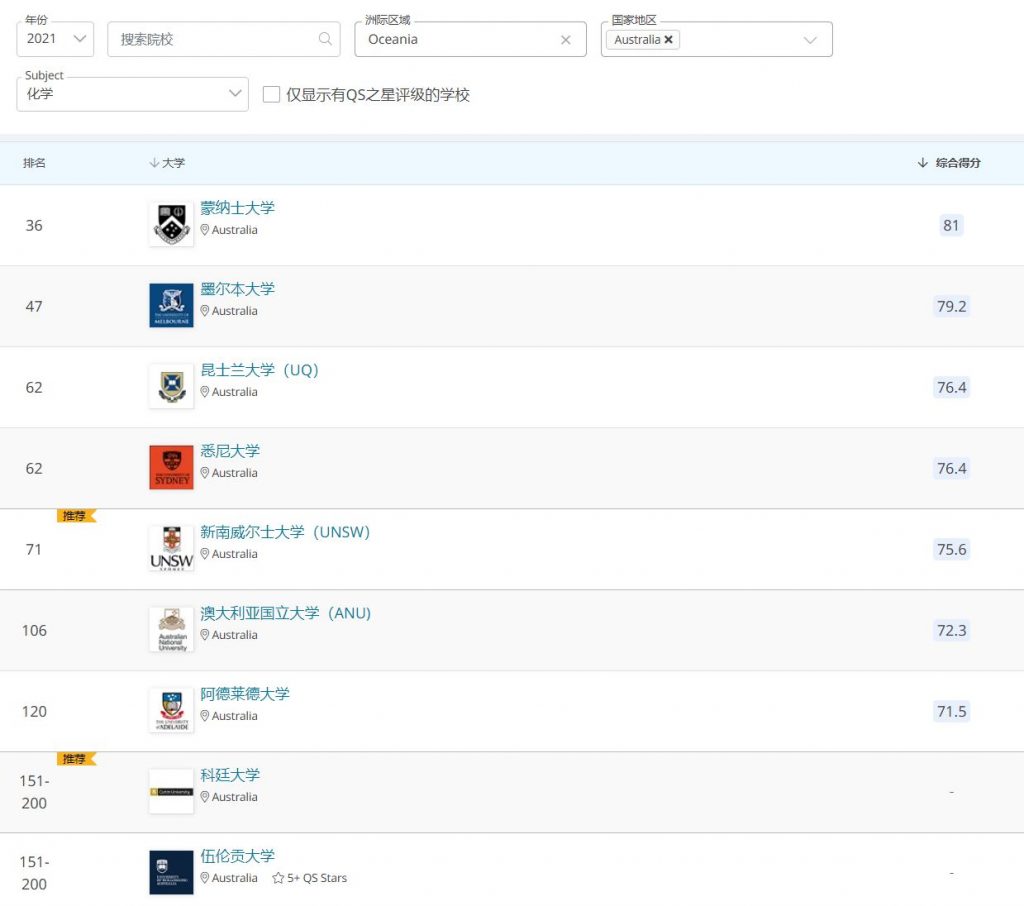Clear the Oceania region filter with the X
Screen dimensions: 1024x906
(x=566, y=40)
